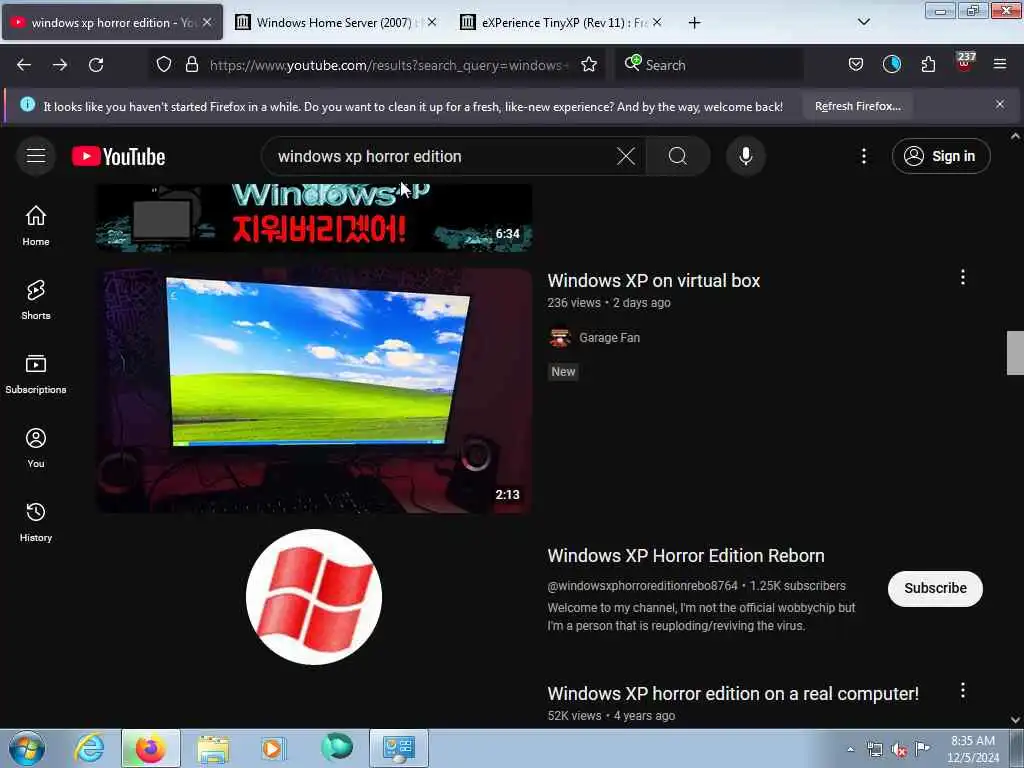1024x768 pixels.
Task: Show hidden tray icons arrow
Action: coord(850,749)
